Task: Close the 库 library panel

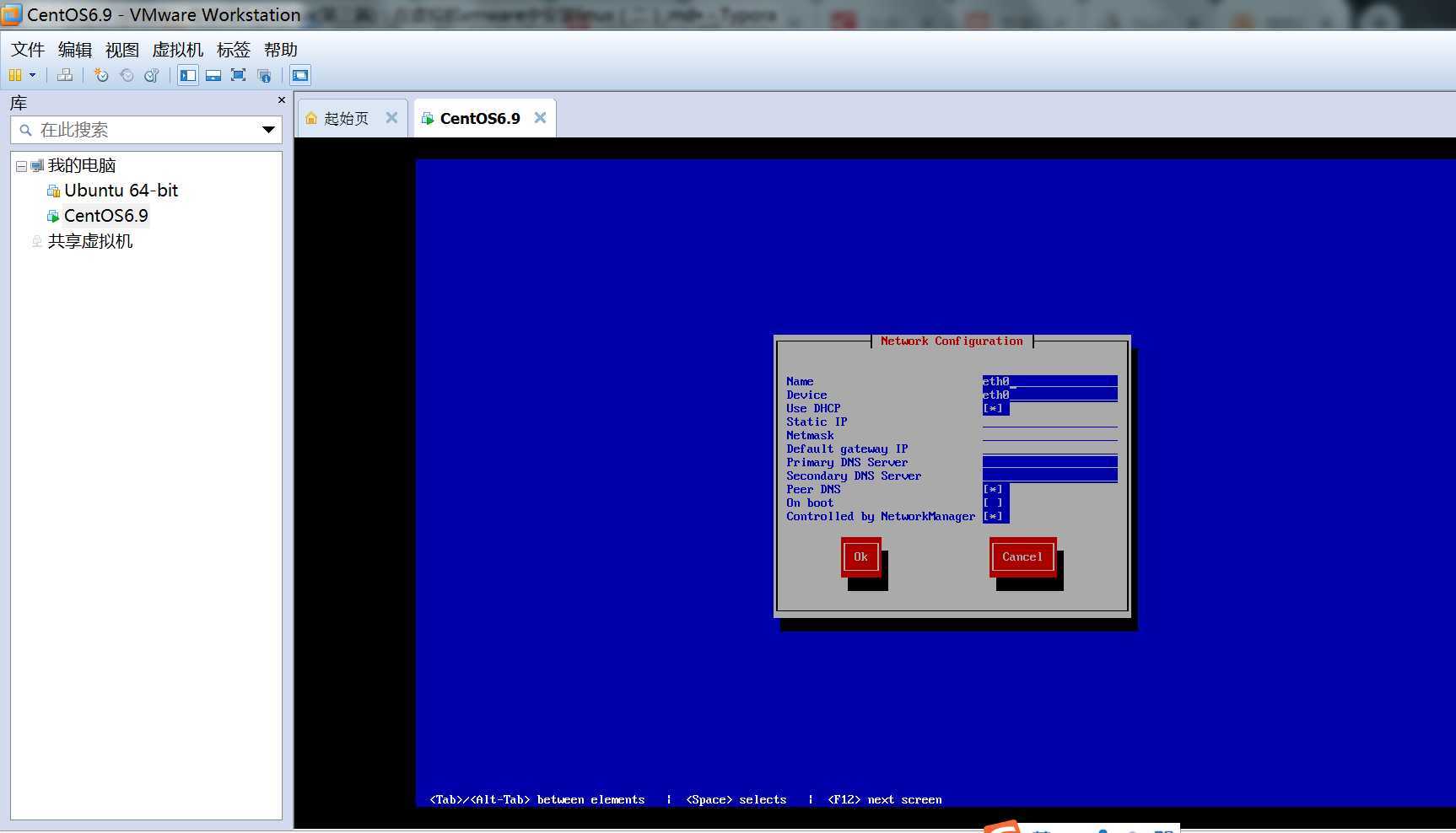Action: pyautogui.click(x=282, y=100)
